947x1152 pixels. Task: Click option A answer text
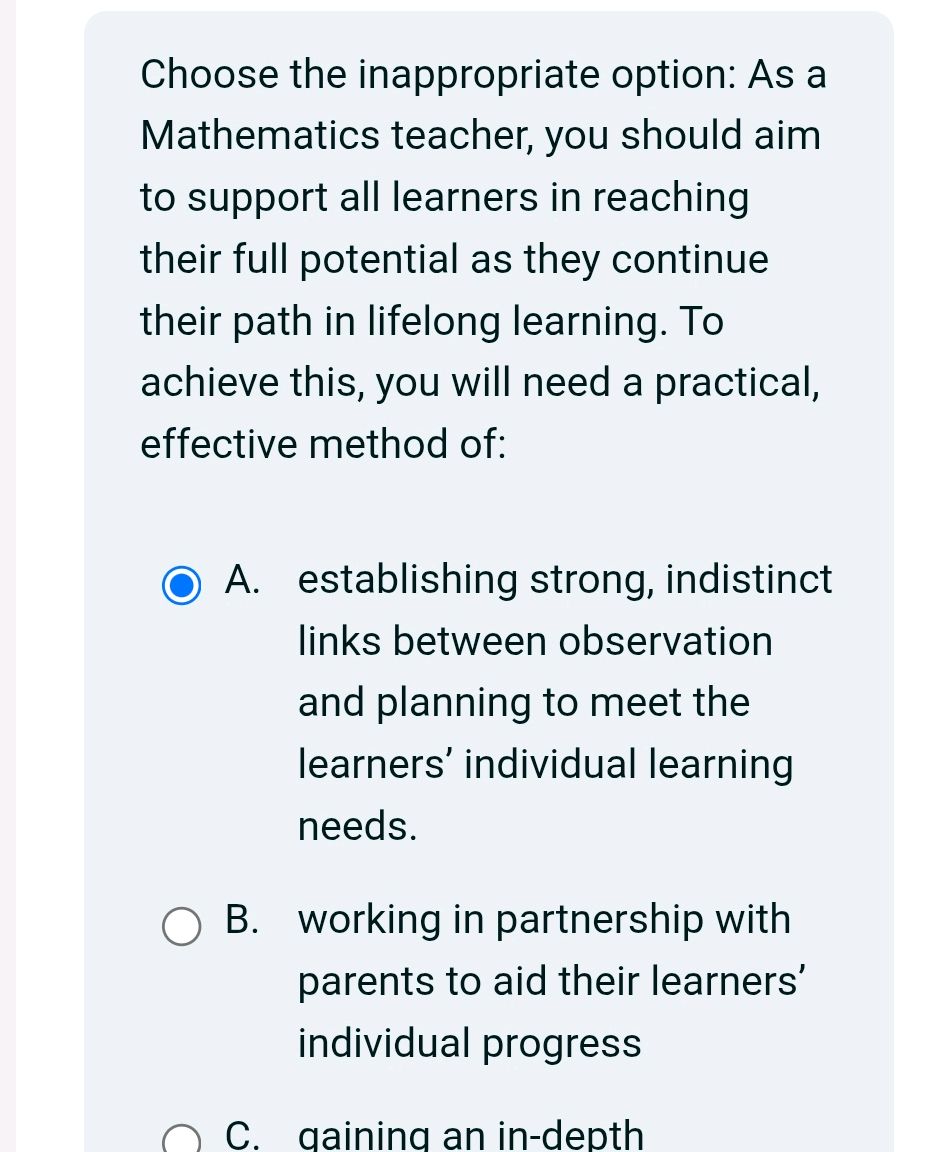pyautogui.click(x=545, y=700)
